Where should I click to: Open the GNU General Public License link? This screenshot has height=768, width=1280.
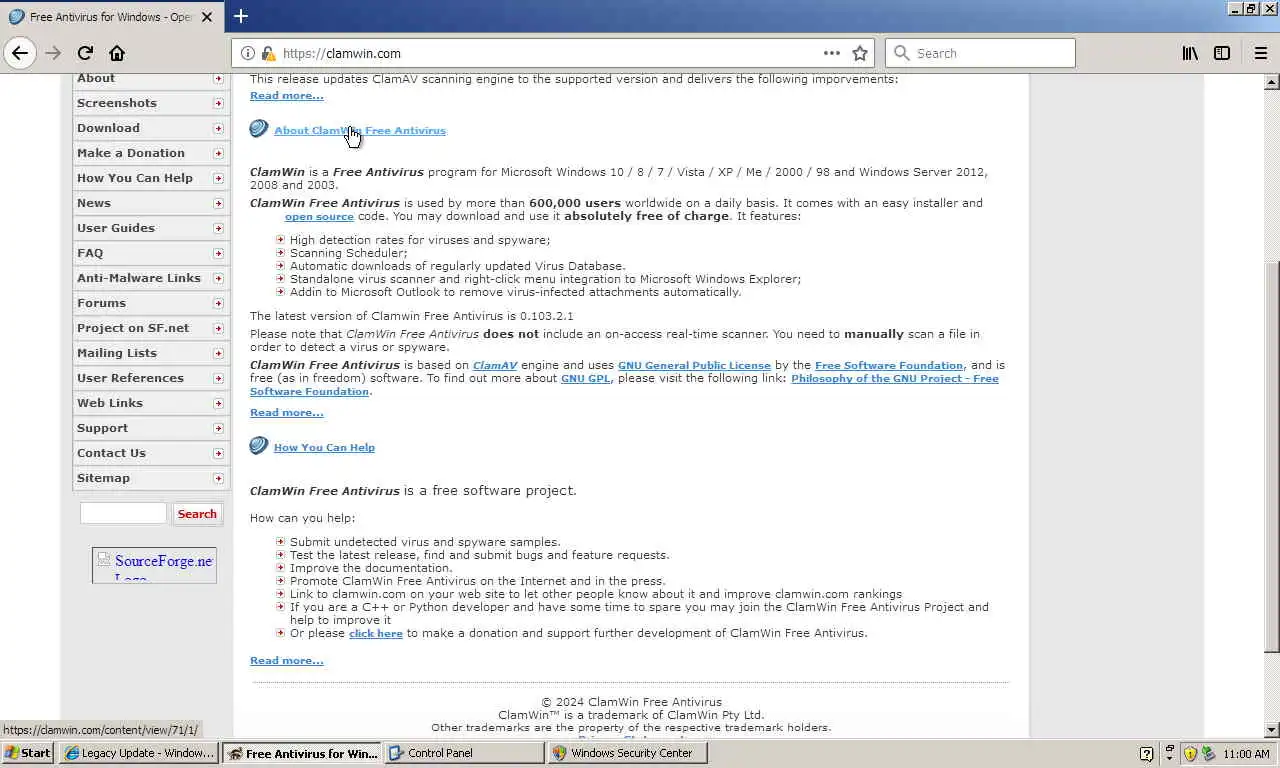pos(694,365)
